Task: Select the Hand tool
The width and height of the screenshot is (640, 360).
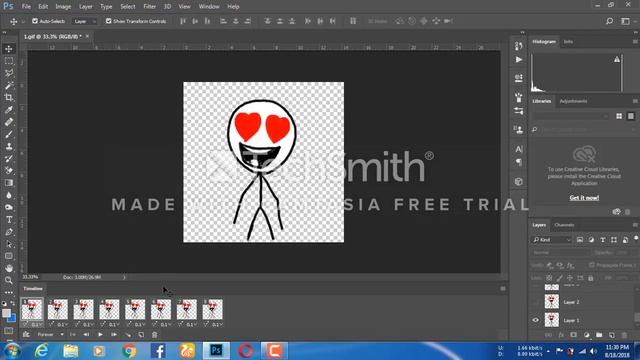Action: click(9, 268)
